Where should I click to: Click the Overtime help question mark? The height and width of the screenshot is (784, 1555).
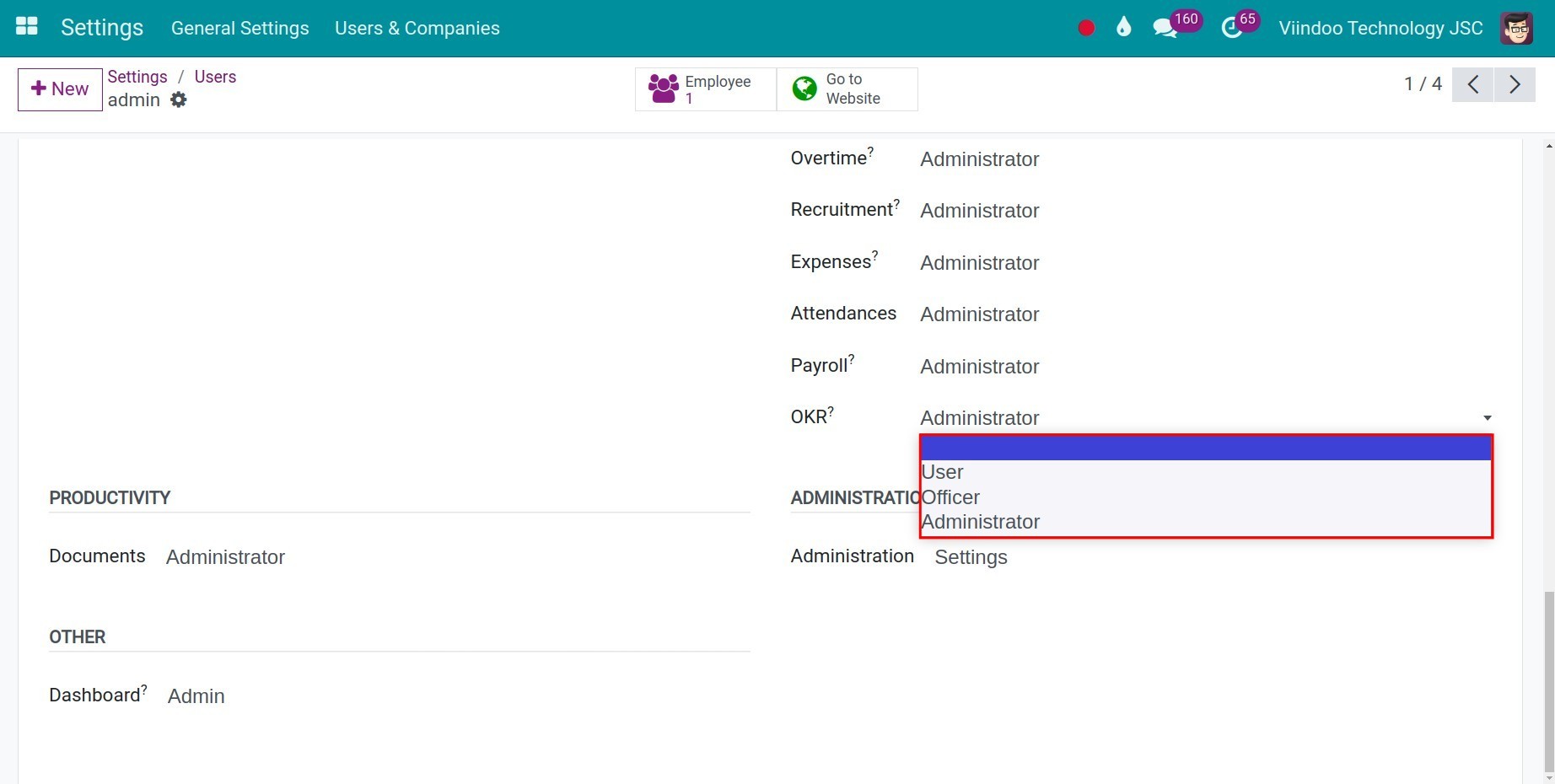(870, 151)
